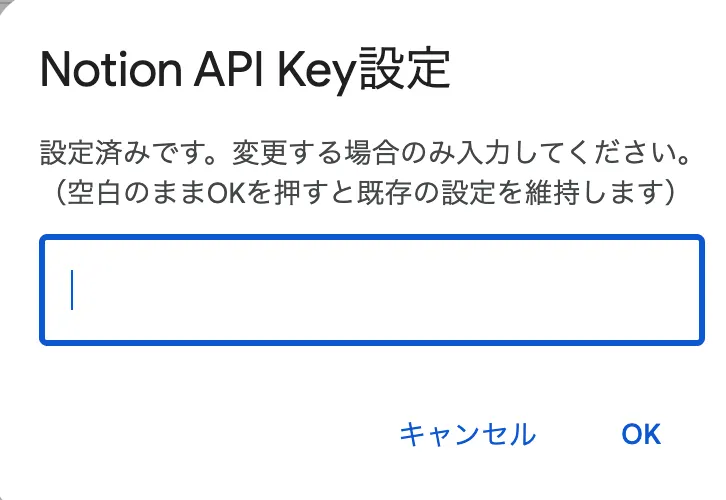This screenshot has width=726, height=500.
Task: Click the "Notion API Key設定" dialog title
Action: click(243, 73)
